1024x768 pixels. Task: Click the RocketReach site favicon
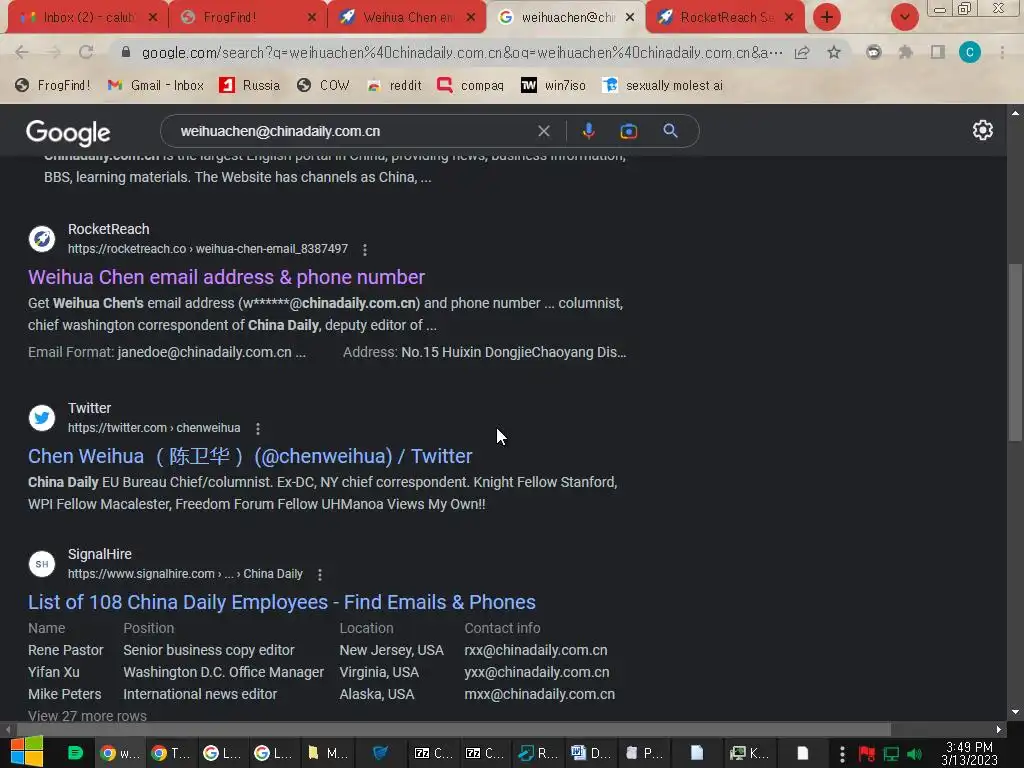click(42, 238)
